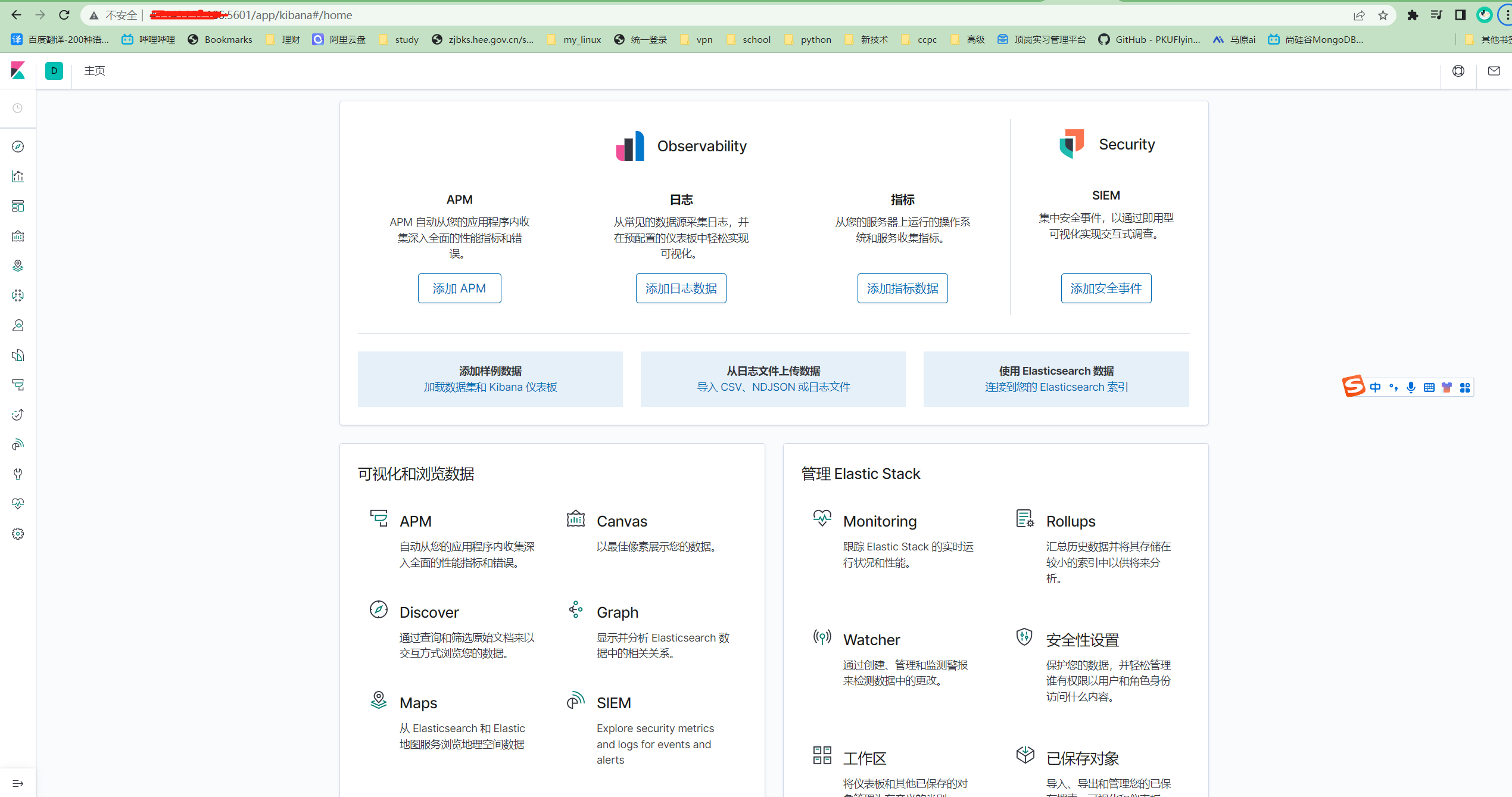This screenshot has width=1512, height=797.
Task: Open the python bookmark folder
Action: coord(808,39)
